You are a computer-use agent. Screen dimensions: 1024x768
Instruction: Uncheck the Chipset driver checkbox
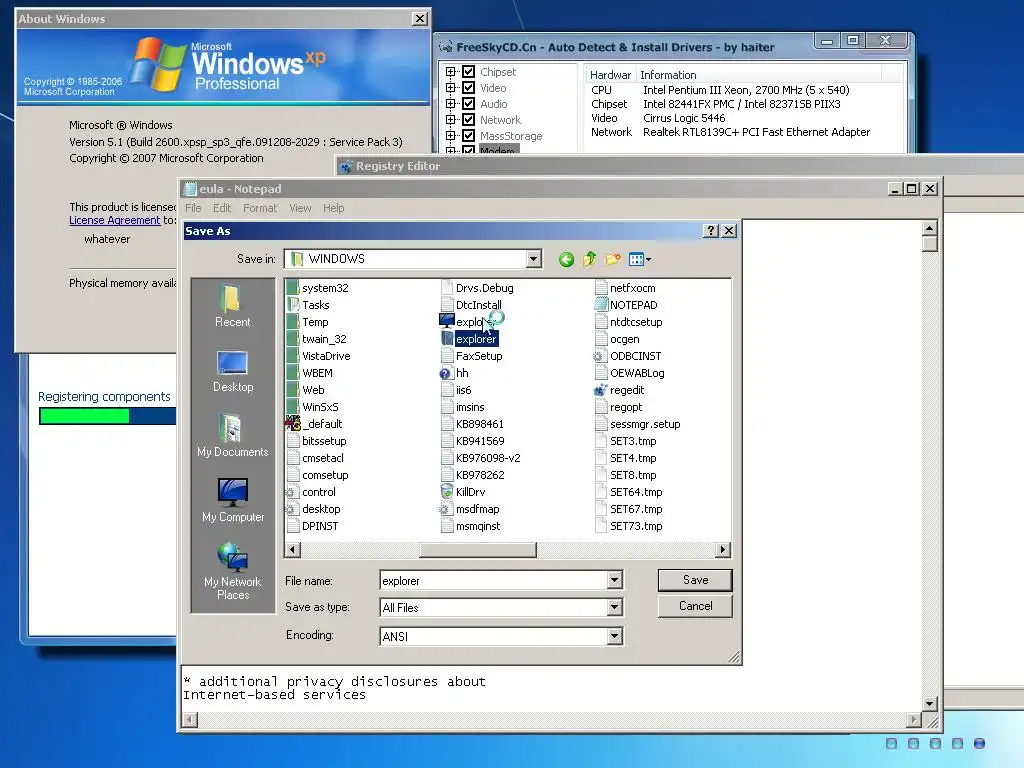(x=468, y=71)
